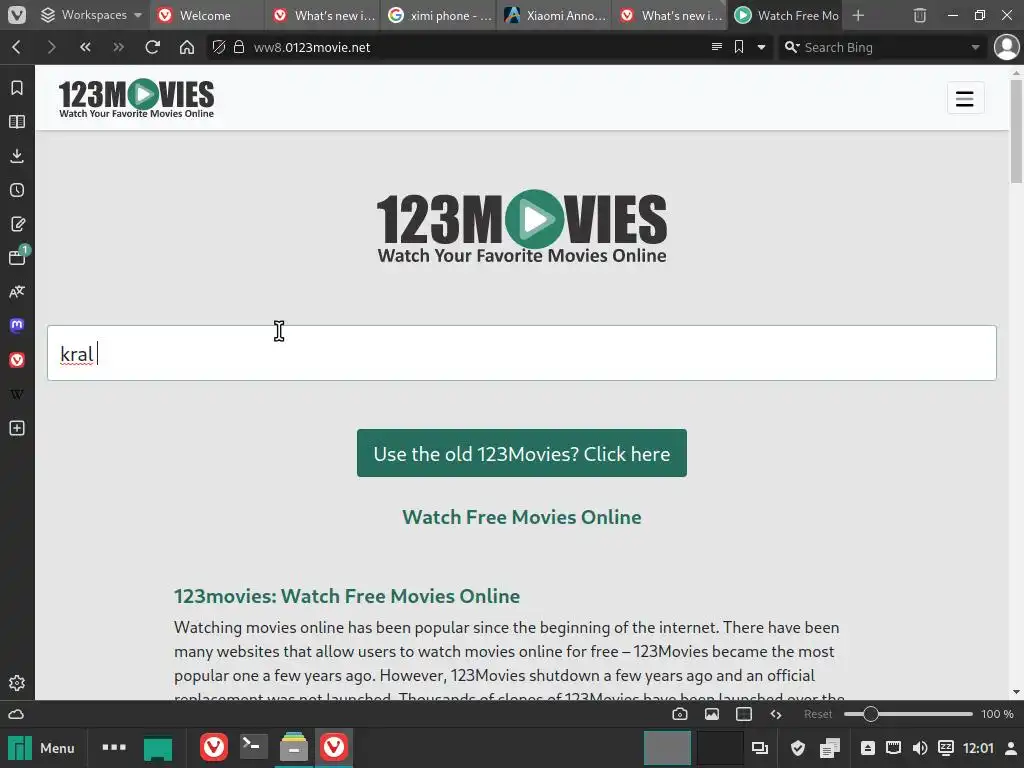Open browser settings gear
1024x768 pixels.
(x=17, y=682)
